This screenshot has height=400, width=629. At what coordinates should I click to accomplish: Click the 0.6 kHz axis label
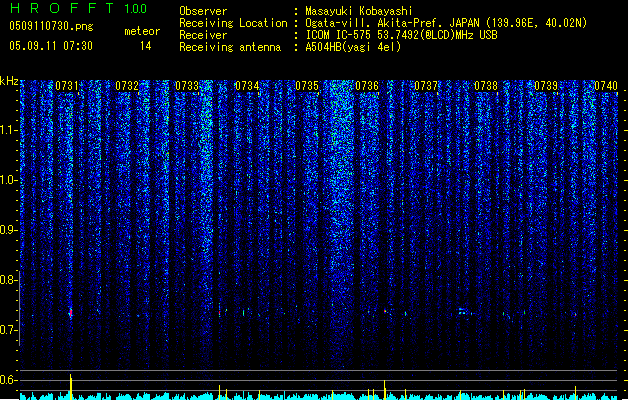(x=7, y=380)
